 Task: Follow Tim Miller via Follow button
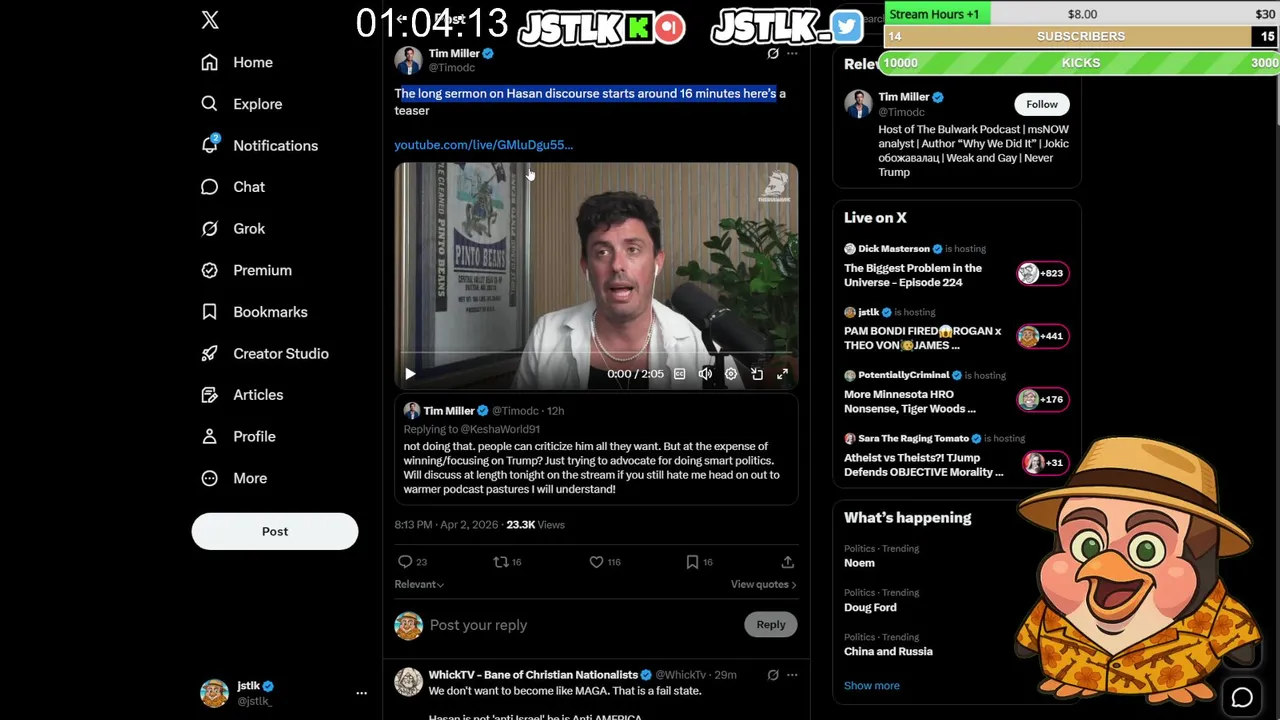[x=1041, y=104]
